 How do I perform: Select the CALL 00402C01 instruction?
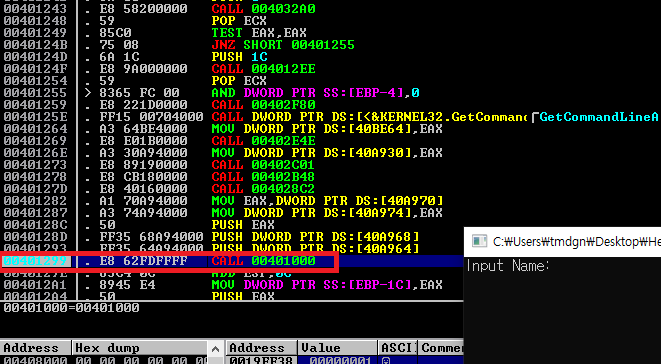[263, 165]
